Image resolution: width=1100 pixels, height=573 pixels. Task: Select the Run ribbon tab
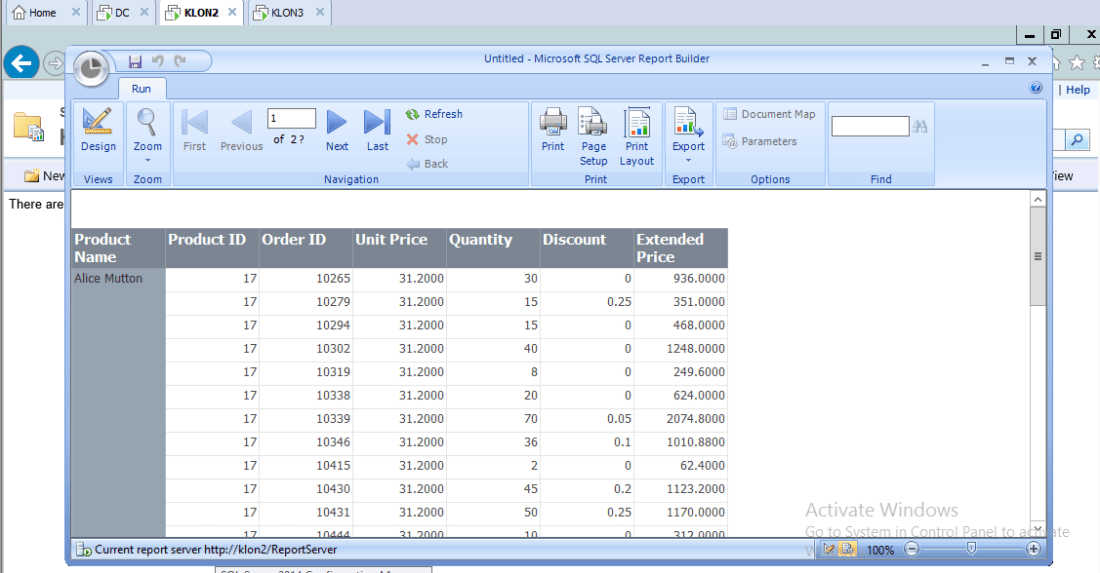pos(141,89)
